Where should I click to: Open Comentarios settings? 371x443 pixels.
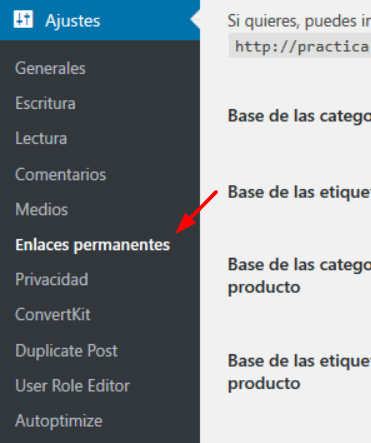pyautogui.click(x=61, y=174)
